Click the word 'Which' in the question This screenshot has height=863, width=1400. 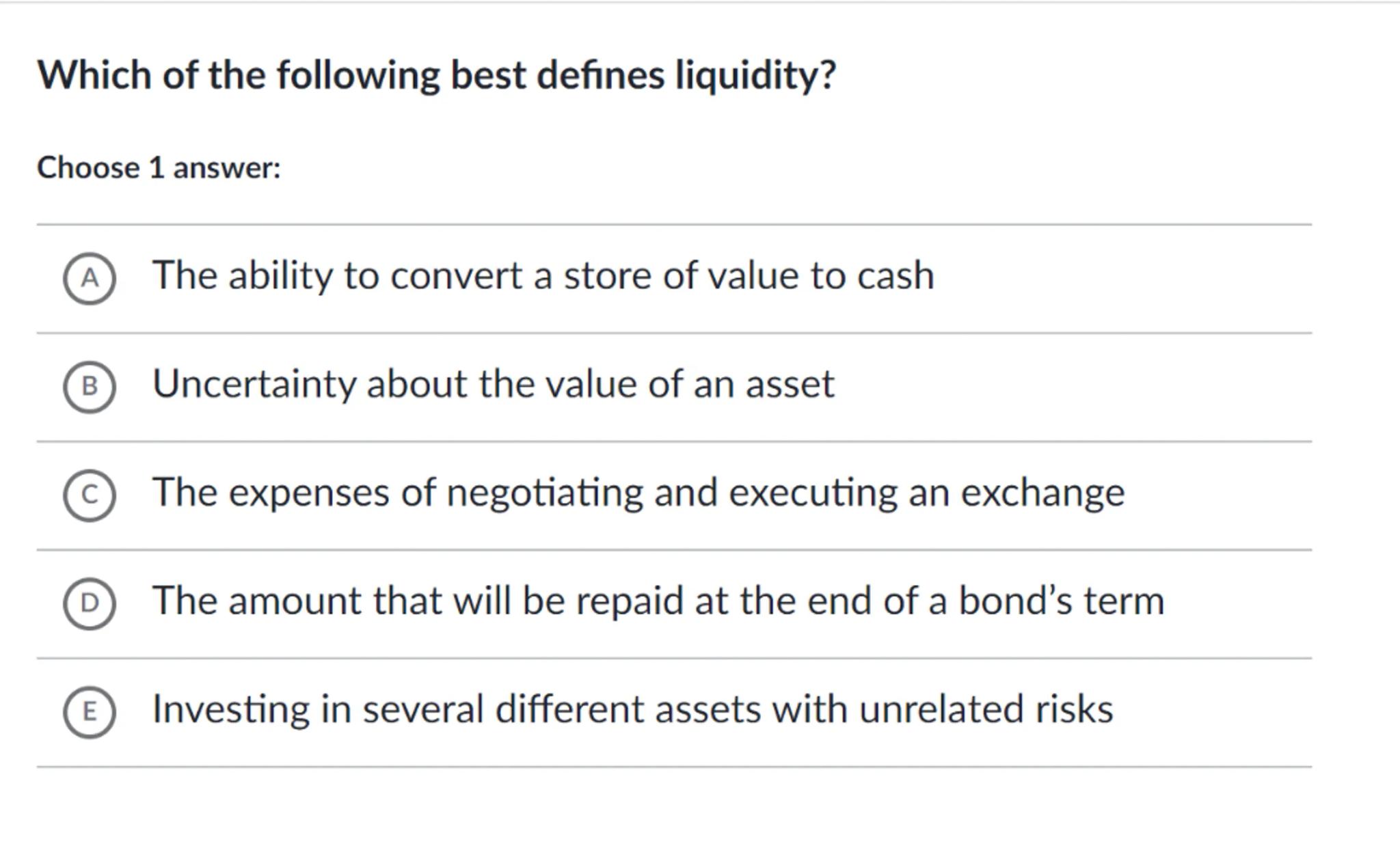(94, 75)
